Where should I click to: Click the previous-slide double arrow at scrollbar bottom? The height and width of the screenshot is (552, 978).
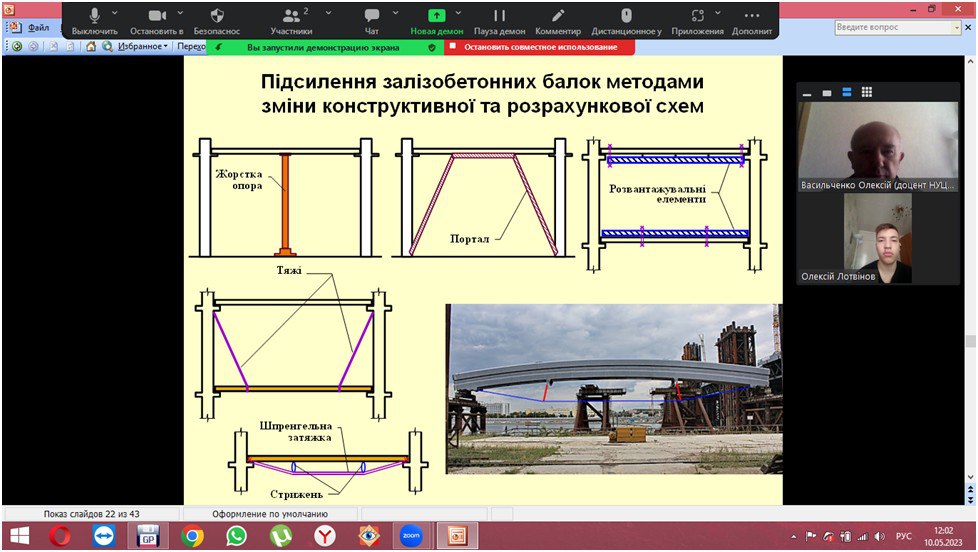[x=970, y=490]
